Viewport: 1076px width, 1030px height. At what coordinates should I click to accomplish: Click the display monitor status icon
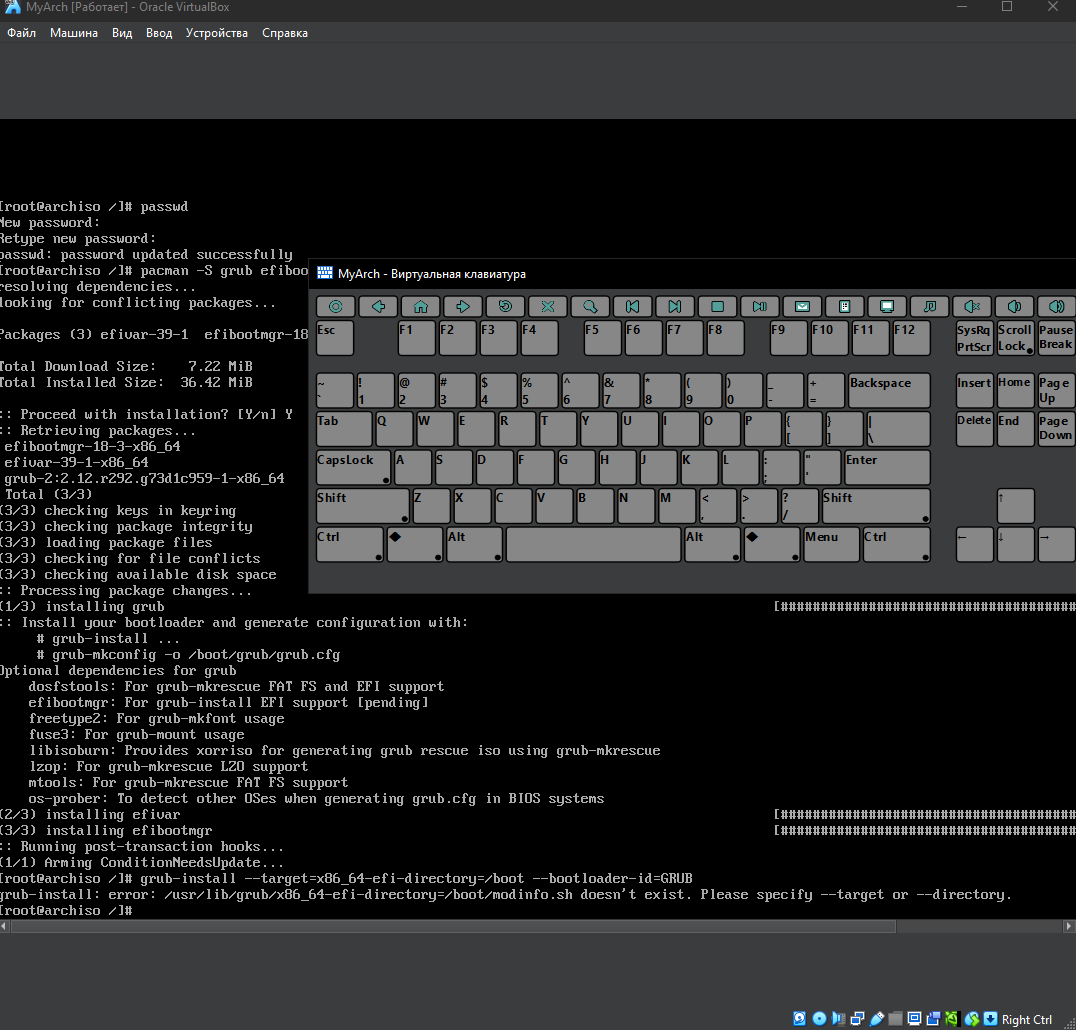(915, 1019)
